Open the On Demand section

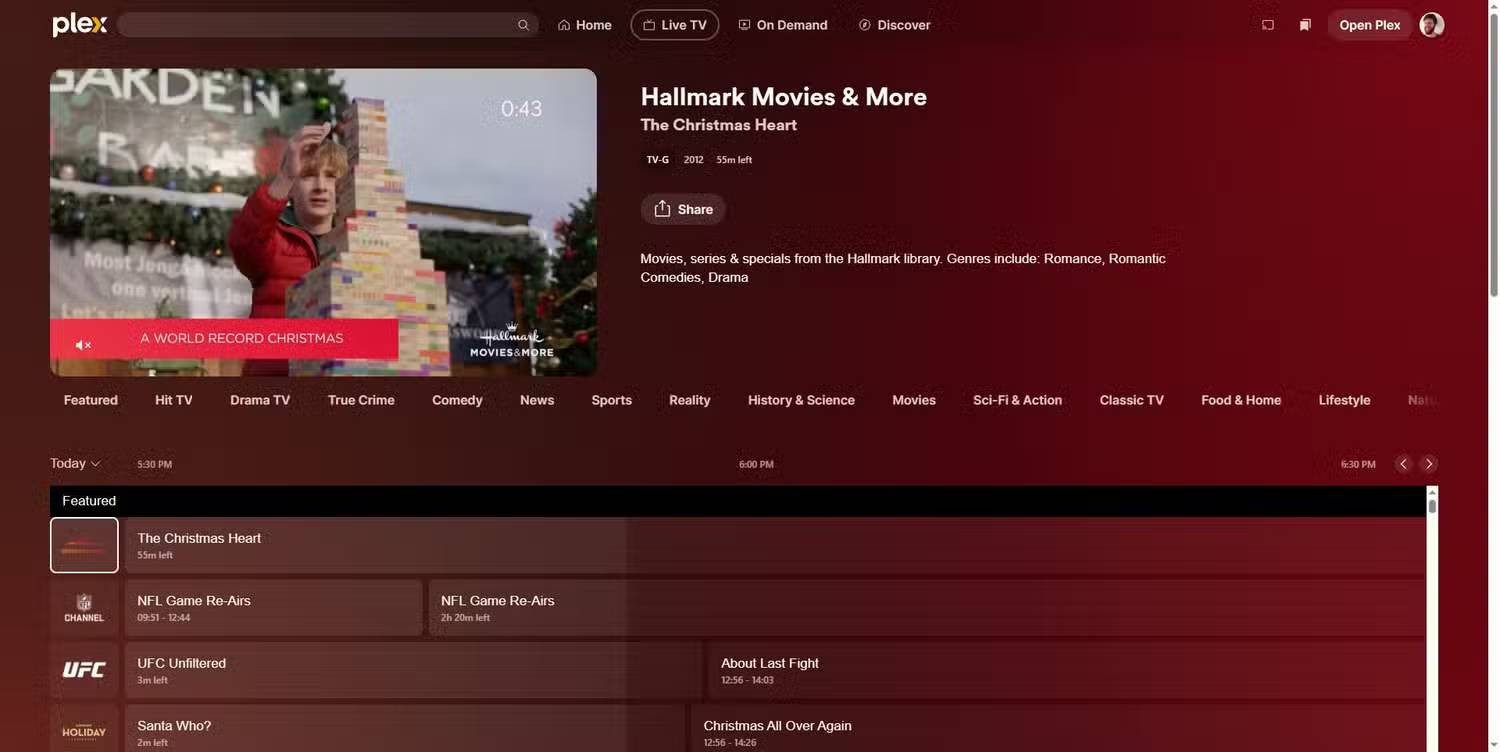coord(783,24)
